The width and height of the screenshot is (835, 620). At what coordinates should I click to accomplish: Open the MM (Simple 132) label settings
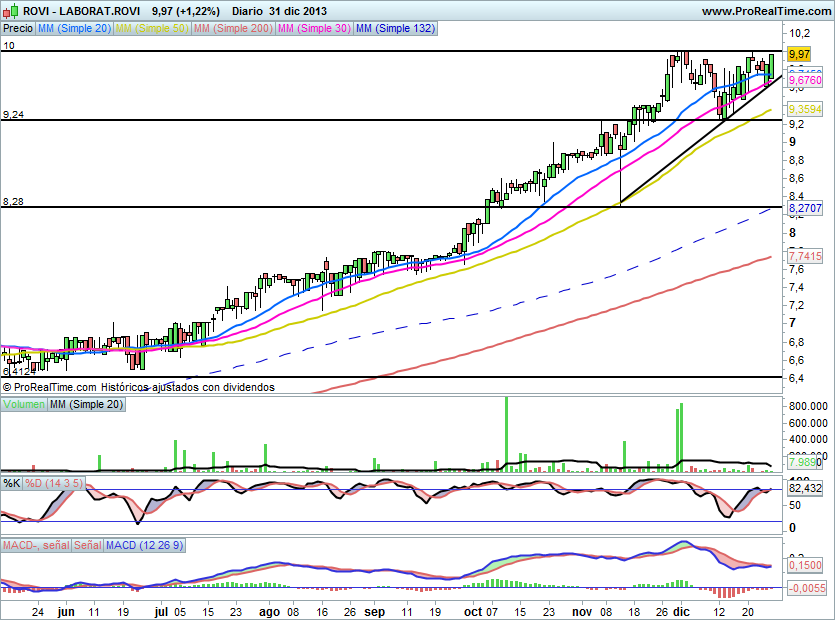click(395, 29)
